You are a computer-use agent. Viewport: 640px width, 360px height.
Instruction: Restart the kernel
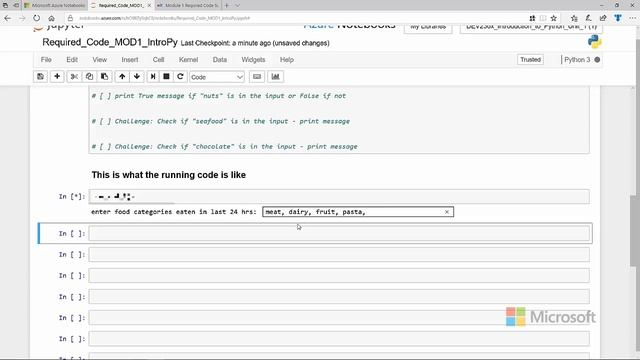pyautogui.click(x=180, y=77)
